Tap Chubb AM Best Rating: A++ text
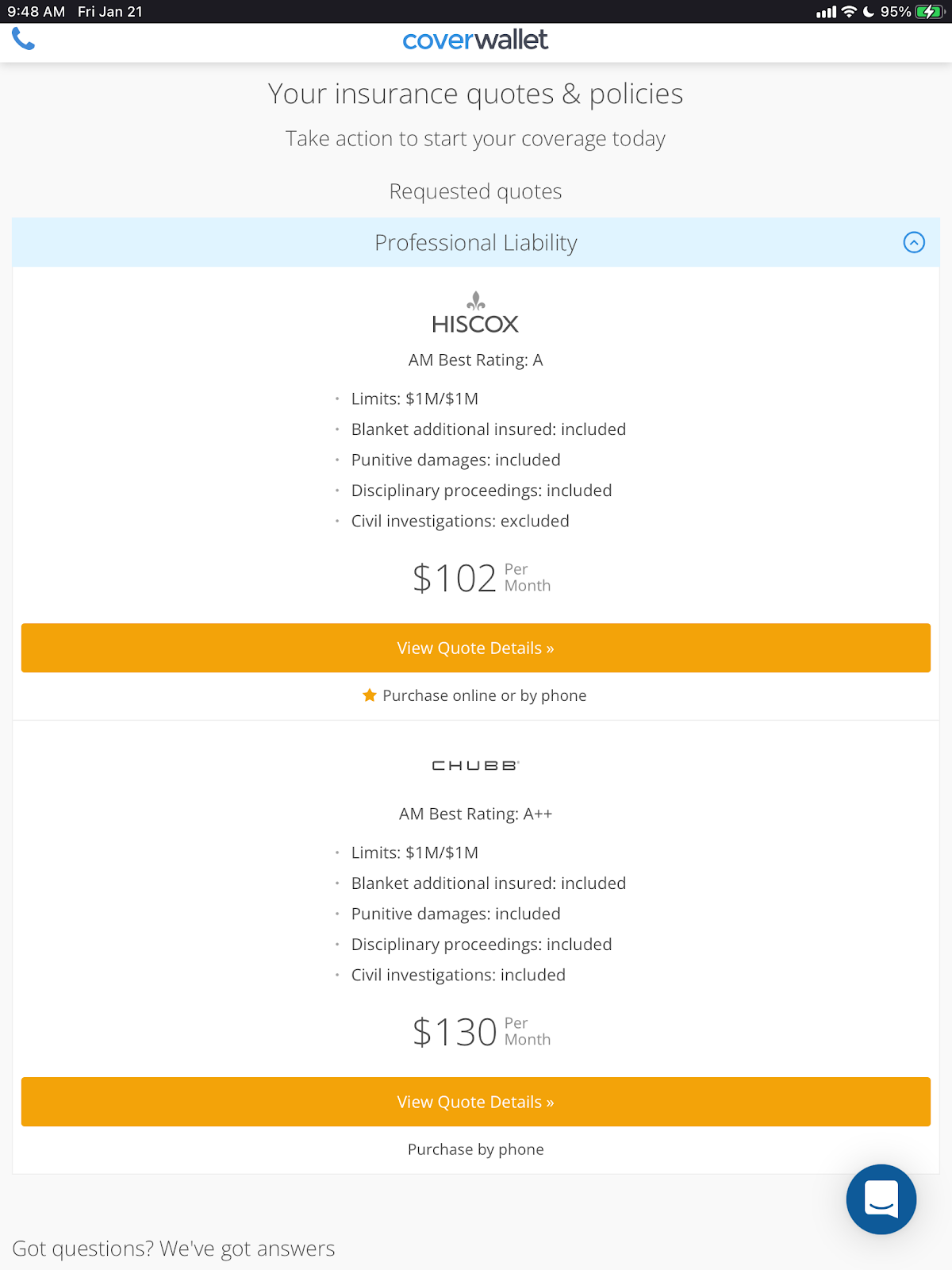 coord(475,814)
